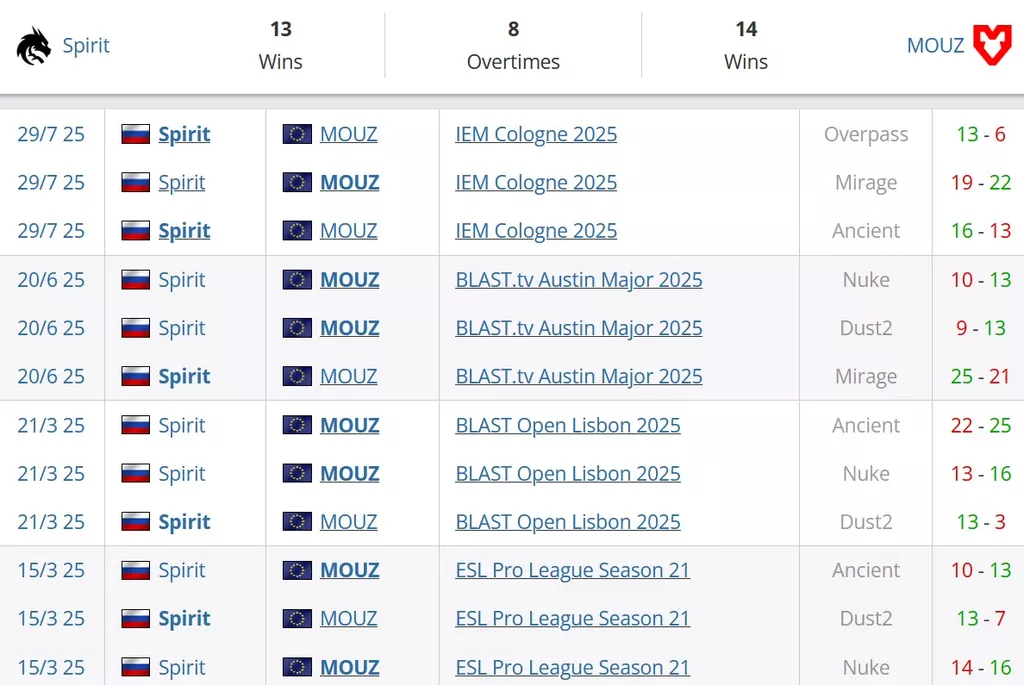Screen dimensions: 1024x685
Task: Open the MOUZ link in the 13 - 3 row
Action: pos(349,522)
